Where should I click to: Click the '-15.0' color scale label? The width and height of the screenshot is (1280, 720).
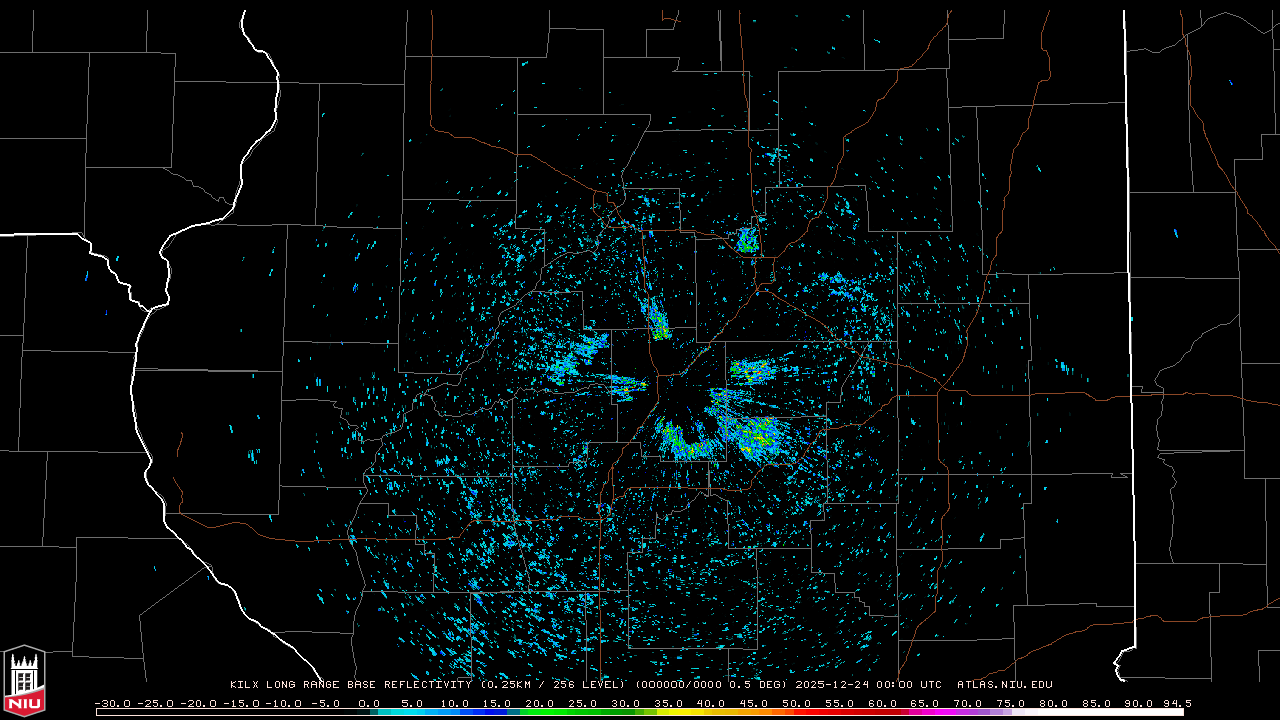(x=242, y=703)
